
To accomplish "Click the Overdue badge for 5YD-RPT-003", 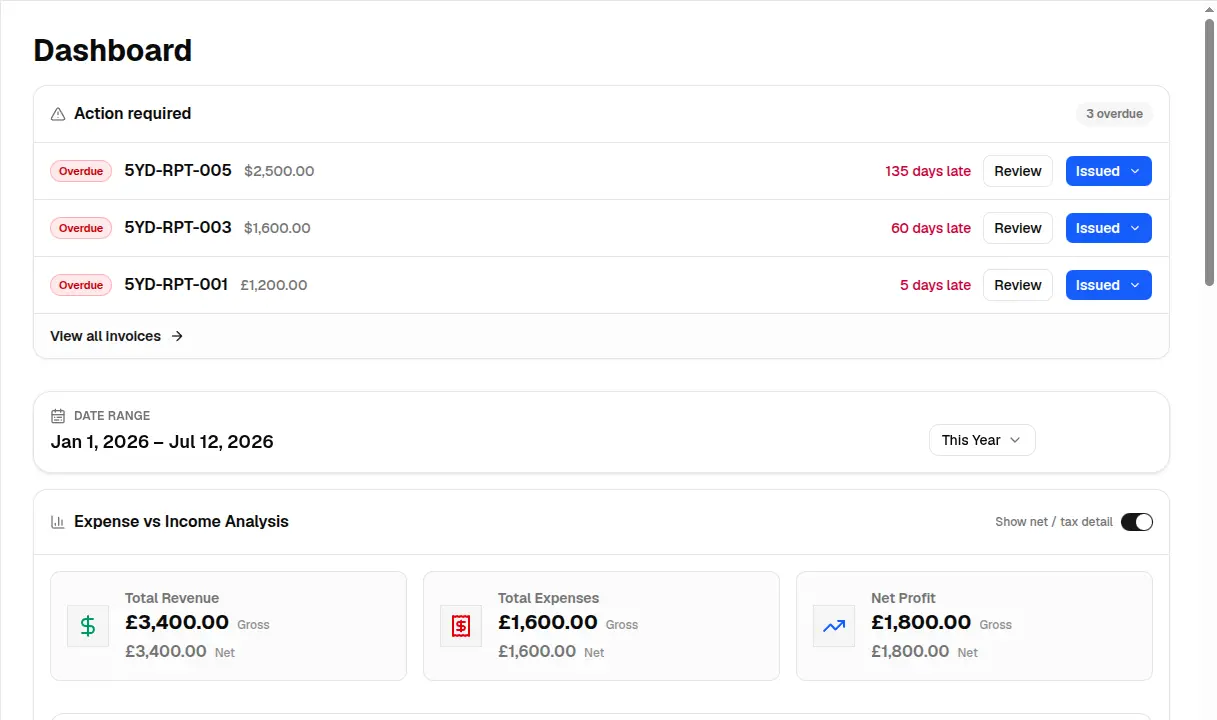I will [81, 228].
